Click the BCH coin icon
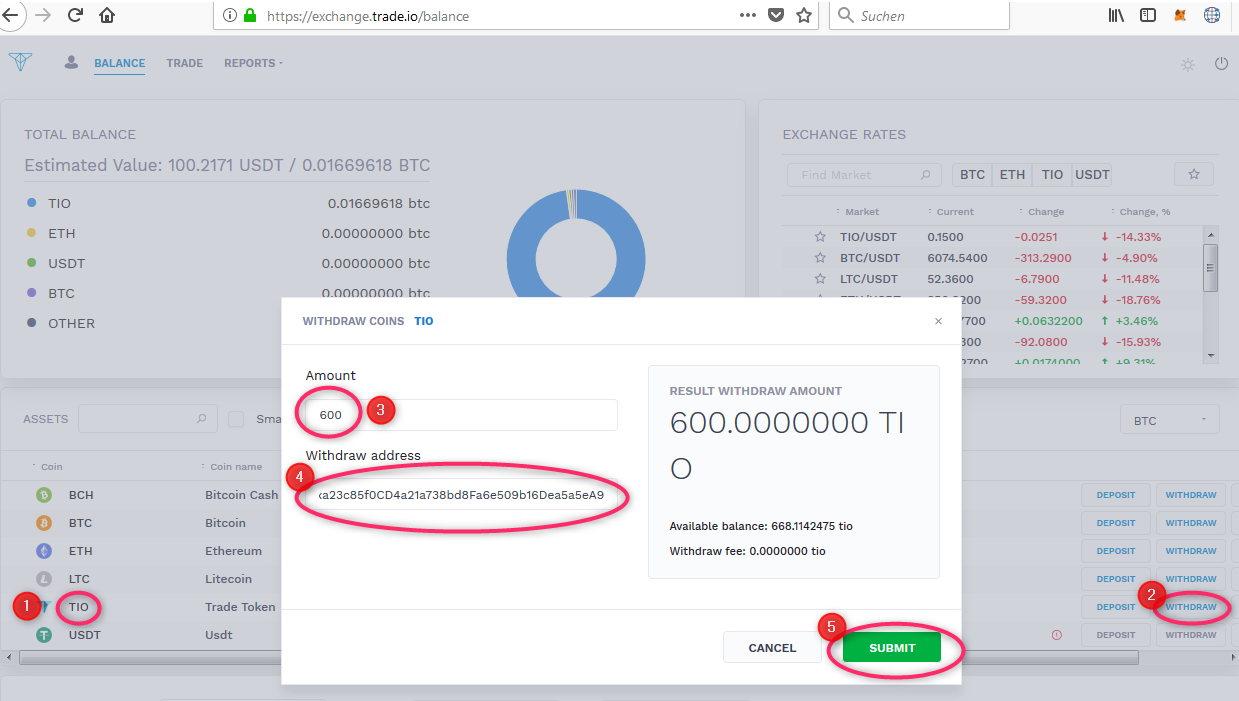 [44, 495]
